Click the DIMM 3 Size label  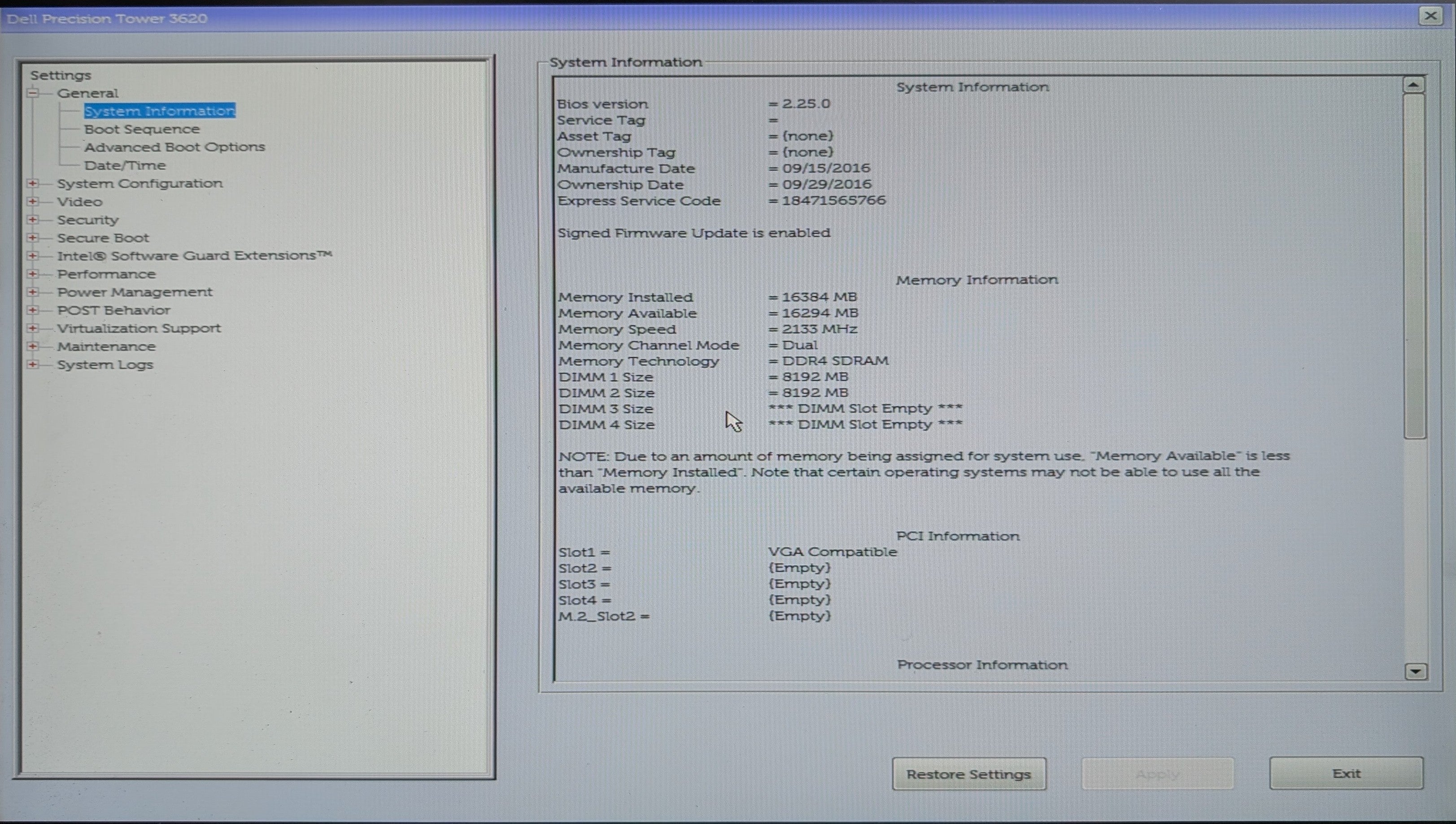point(606,408)
